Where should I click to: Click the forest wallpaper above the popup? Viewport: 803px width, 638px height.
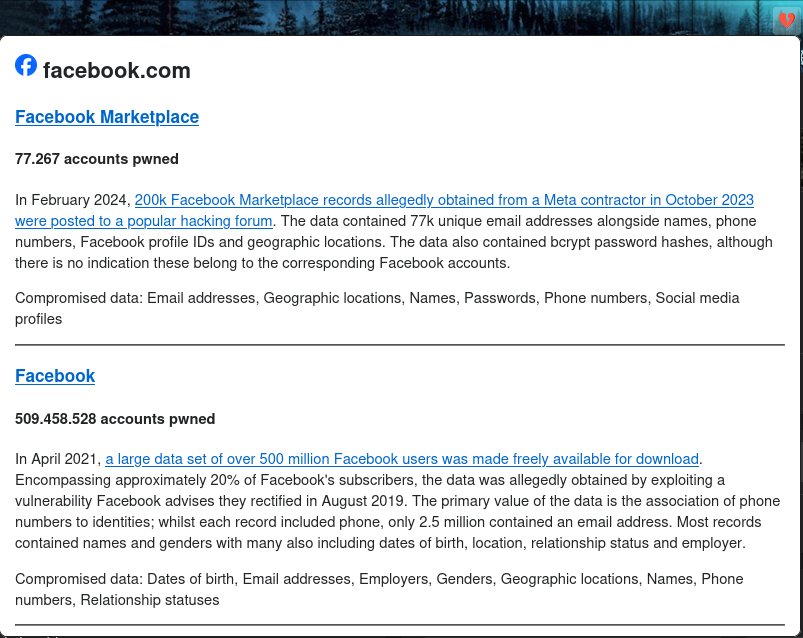(384, 16)
